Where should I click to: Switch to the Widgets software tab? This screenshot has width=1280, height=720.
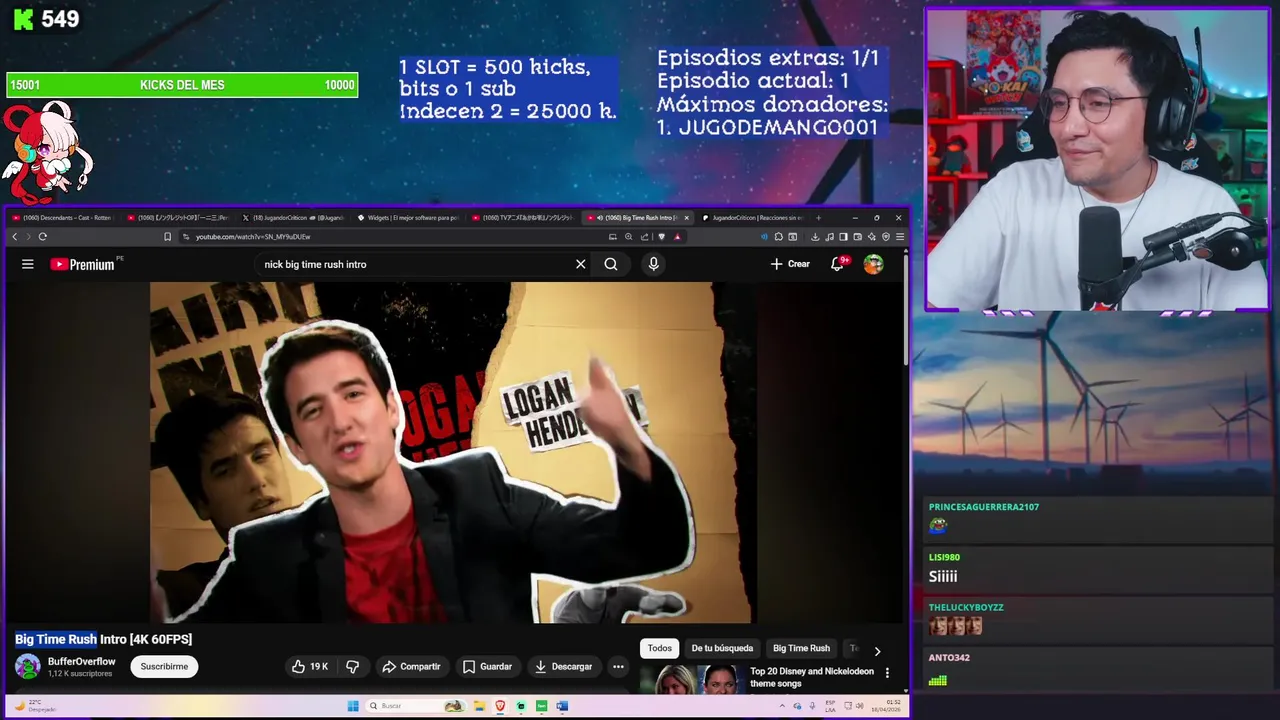point(410,218)
